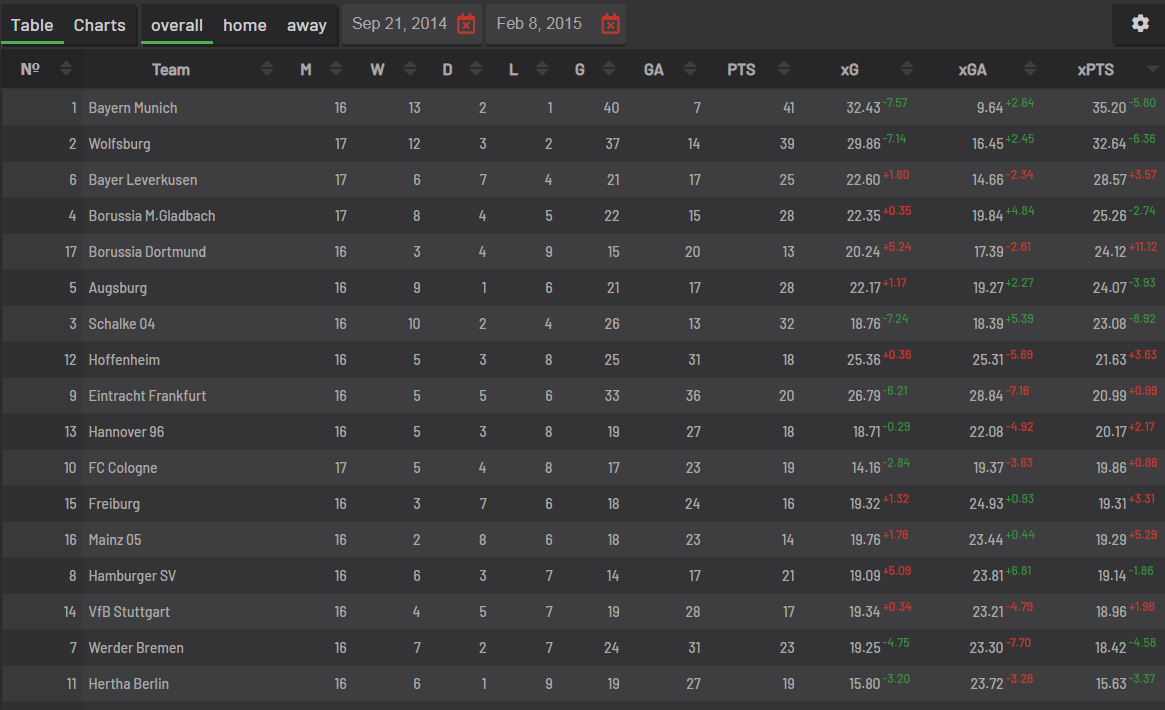Screen dimensions: 1165x710
Task: Sort table by Team column arrows
Action: (x=267, y=69)
